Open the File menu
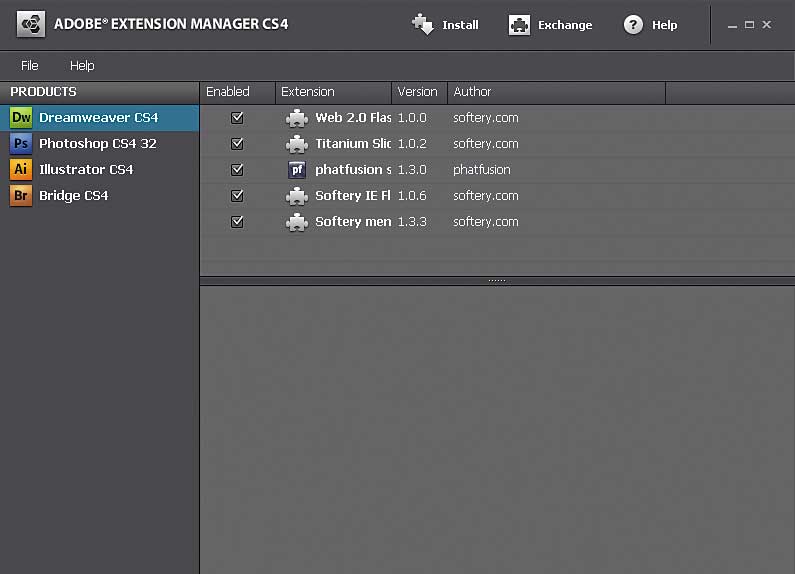This screenshot has width=795, height=574. tap(29, 65)
